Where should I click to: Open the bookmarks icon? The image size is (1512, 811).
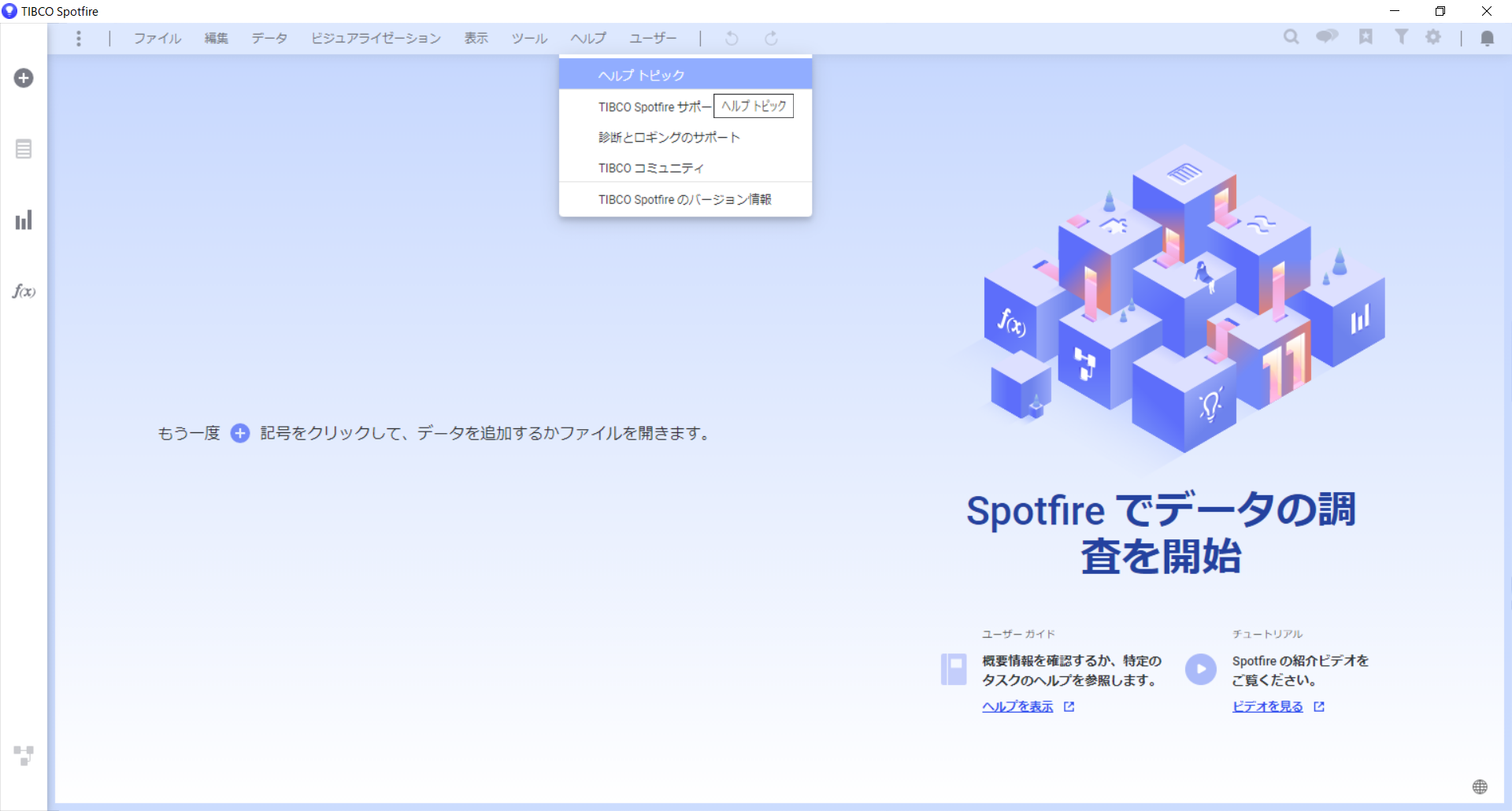1366,37
